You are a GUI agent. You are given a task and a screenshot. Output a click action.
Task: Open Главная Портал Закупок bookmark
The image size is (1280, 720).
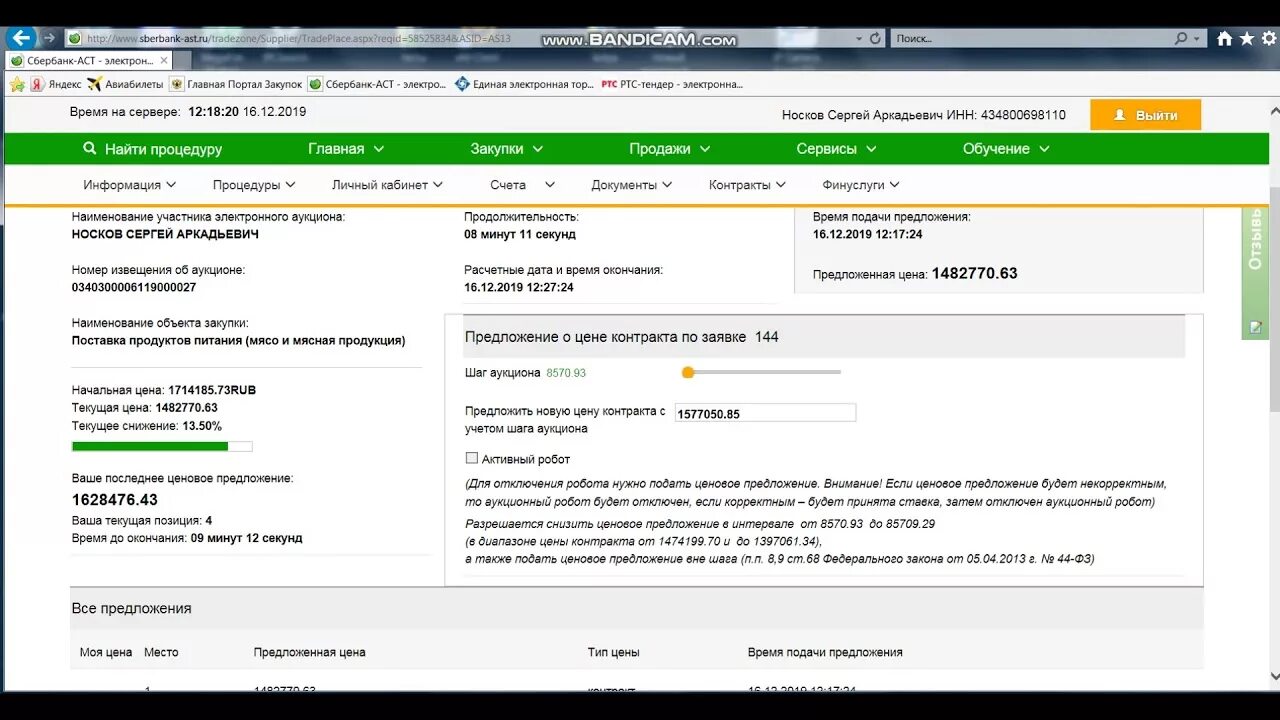click(236, 85)
